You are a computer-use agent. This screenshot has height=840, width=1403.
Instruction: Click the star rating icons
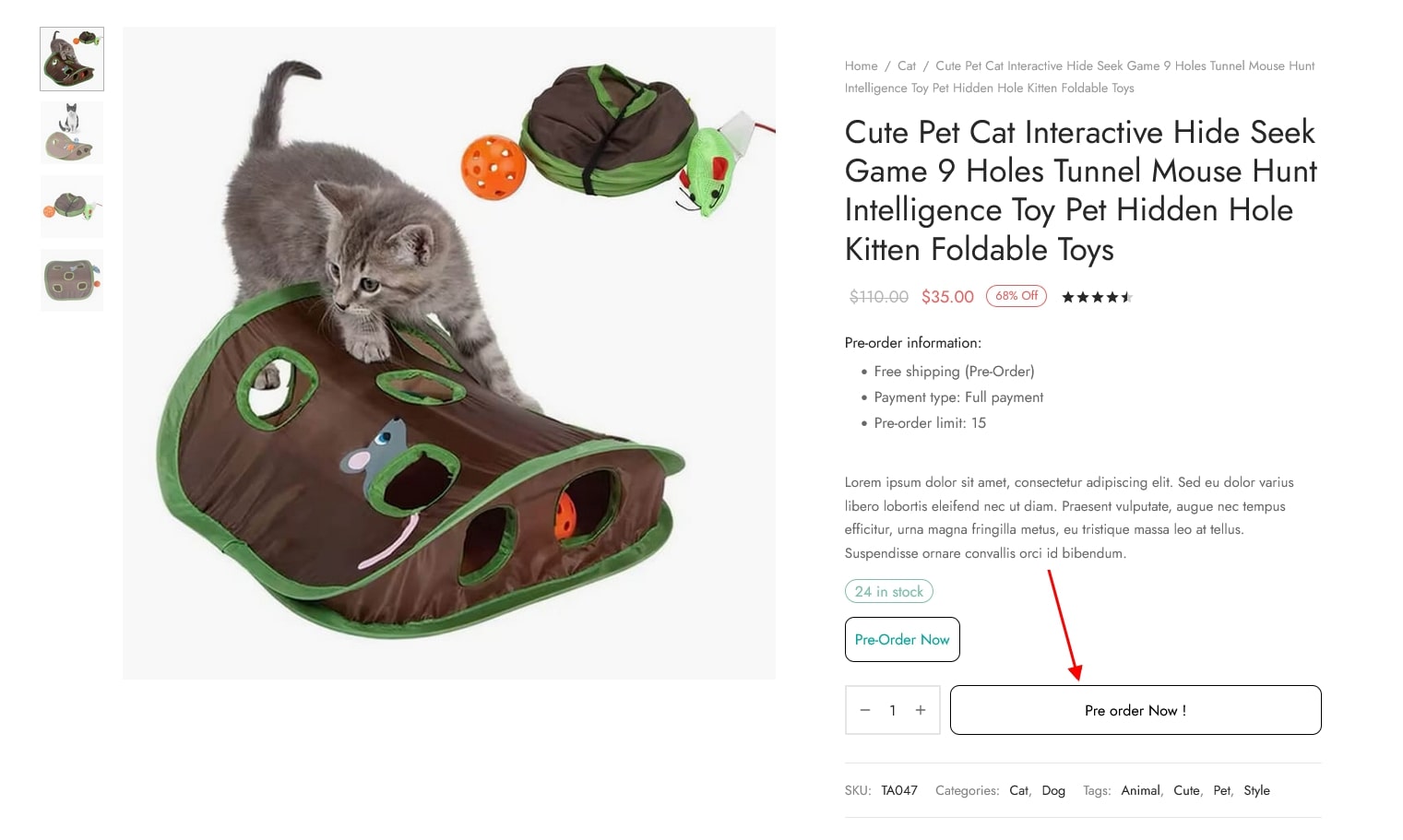tap(1096, 297)
